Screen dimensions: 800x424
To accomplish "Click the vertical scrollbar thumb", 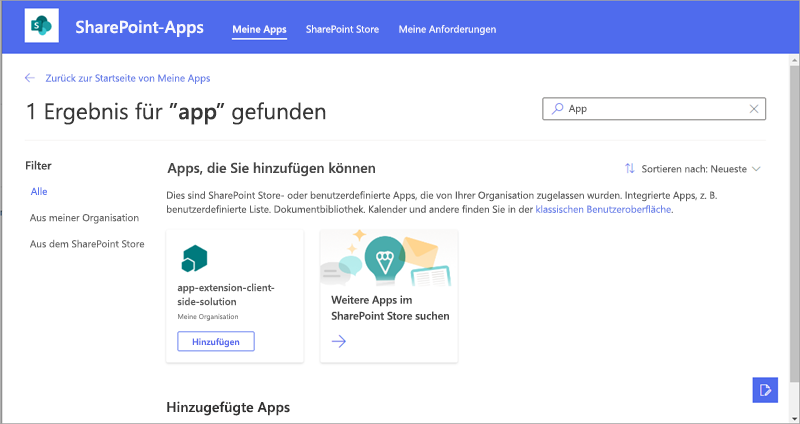I will [794, 222].
